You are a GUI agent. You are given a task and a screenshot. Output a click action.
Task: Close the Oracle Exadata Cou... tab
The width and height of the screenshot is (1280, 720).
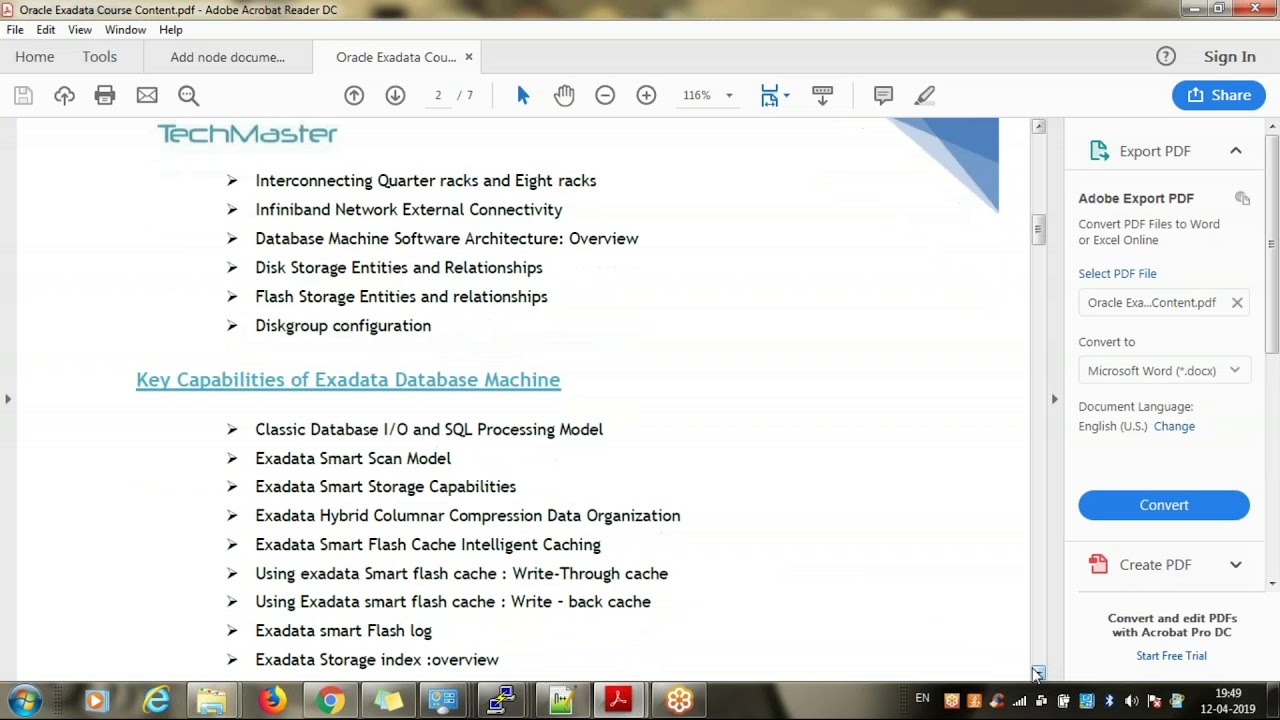tap(469, 57)
